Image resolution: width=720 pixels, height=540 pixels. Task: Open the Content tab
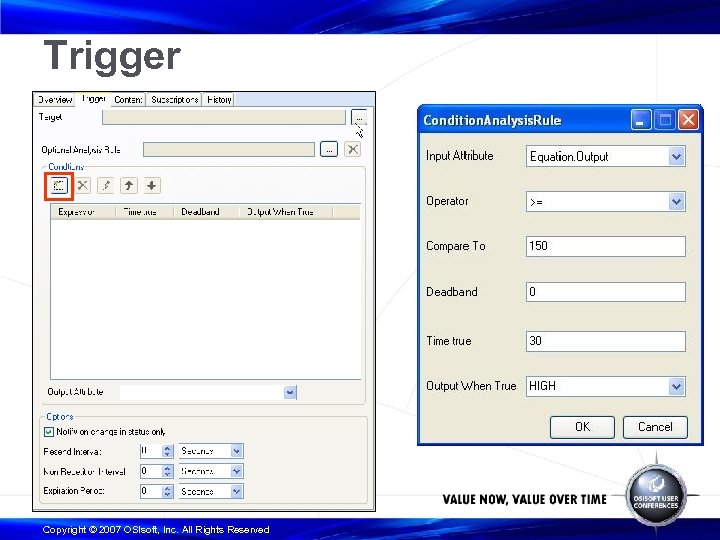coord(128,100)
